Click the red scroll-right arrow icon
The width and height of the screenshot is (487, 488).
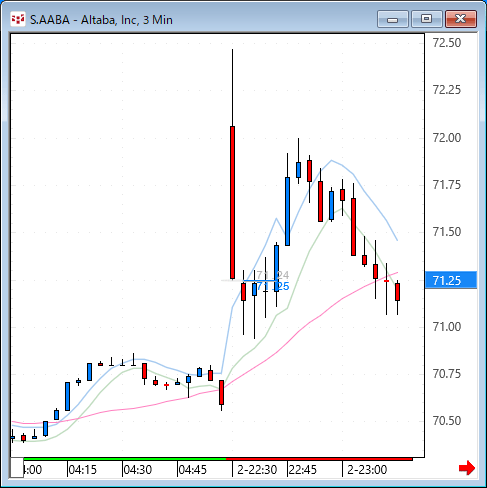click(x=467, y=468)
